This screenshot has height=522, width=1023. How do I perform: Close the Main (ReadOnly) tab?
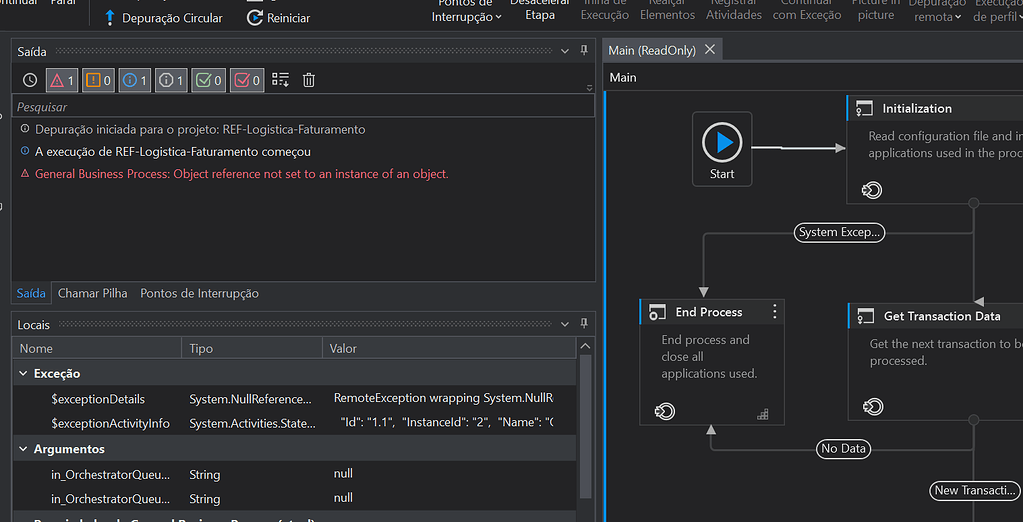(710, 50)
